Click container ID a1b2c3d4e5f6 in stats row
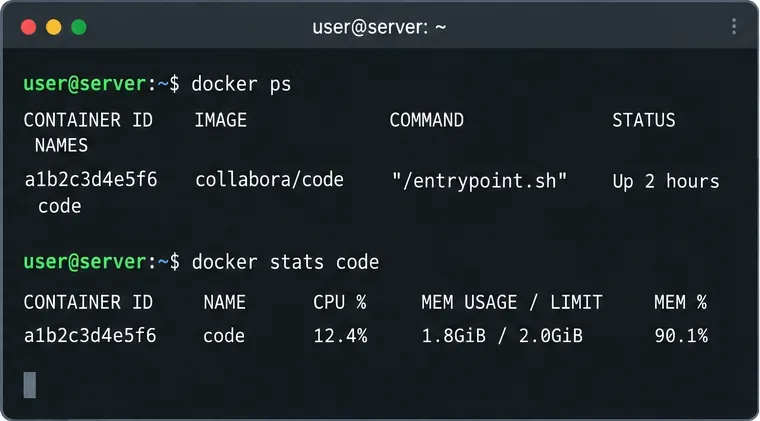The height and width of the screenshot is (421, 760). click(x=90, y=336)
